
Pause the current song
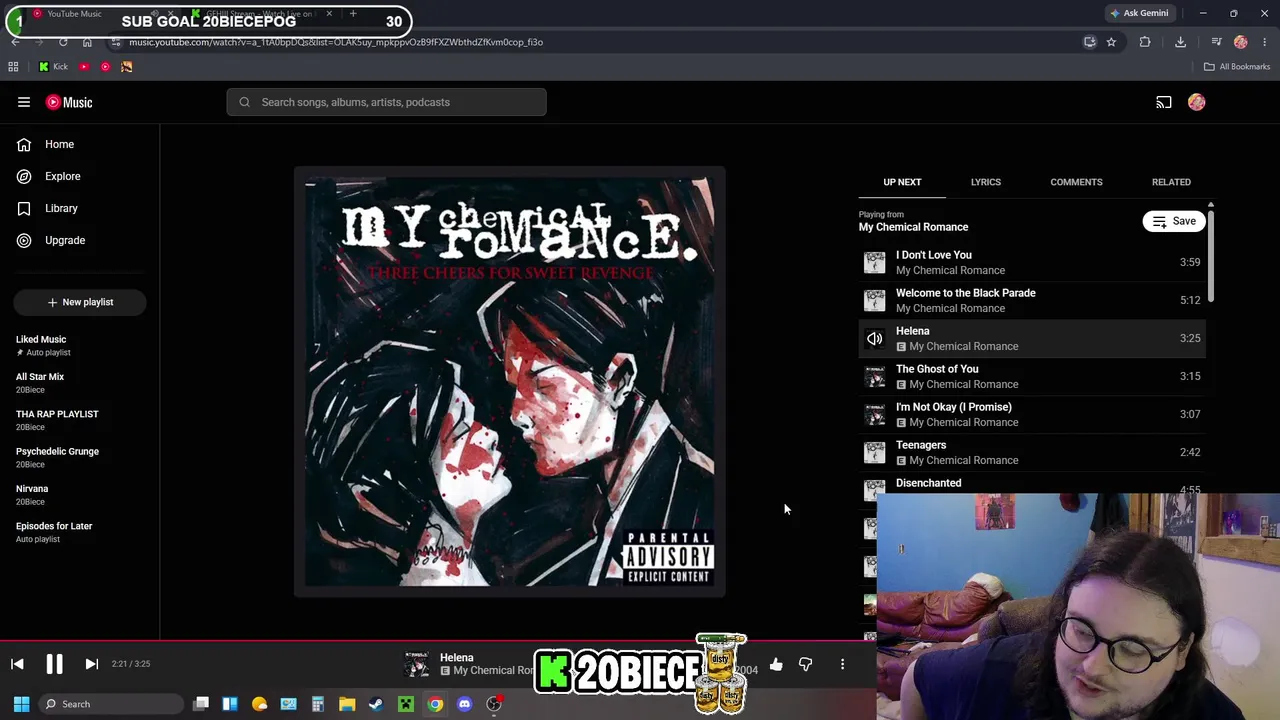tap(54, 664)
